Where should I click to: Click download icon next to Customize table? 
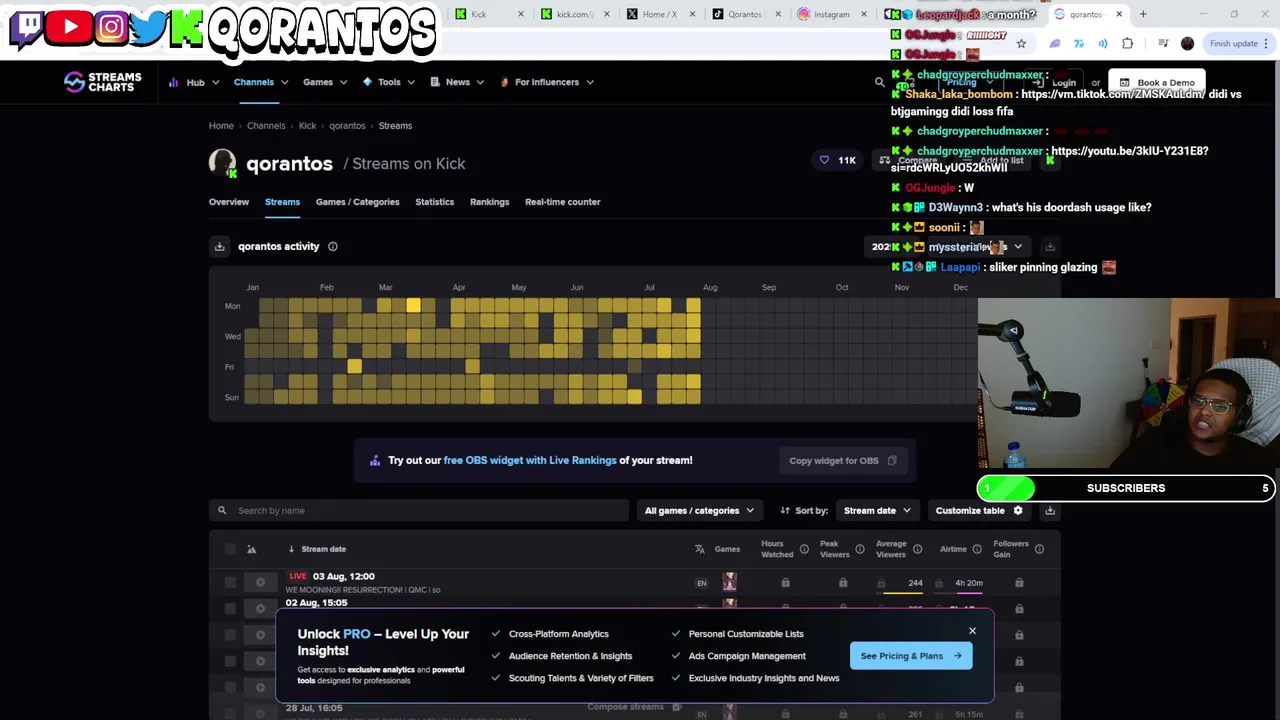[x=1050, y=511]
